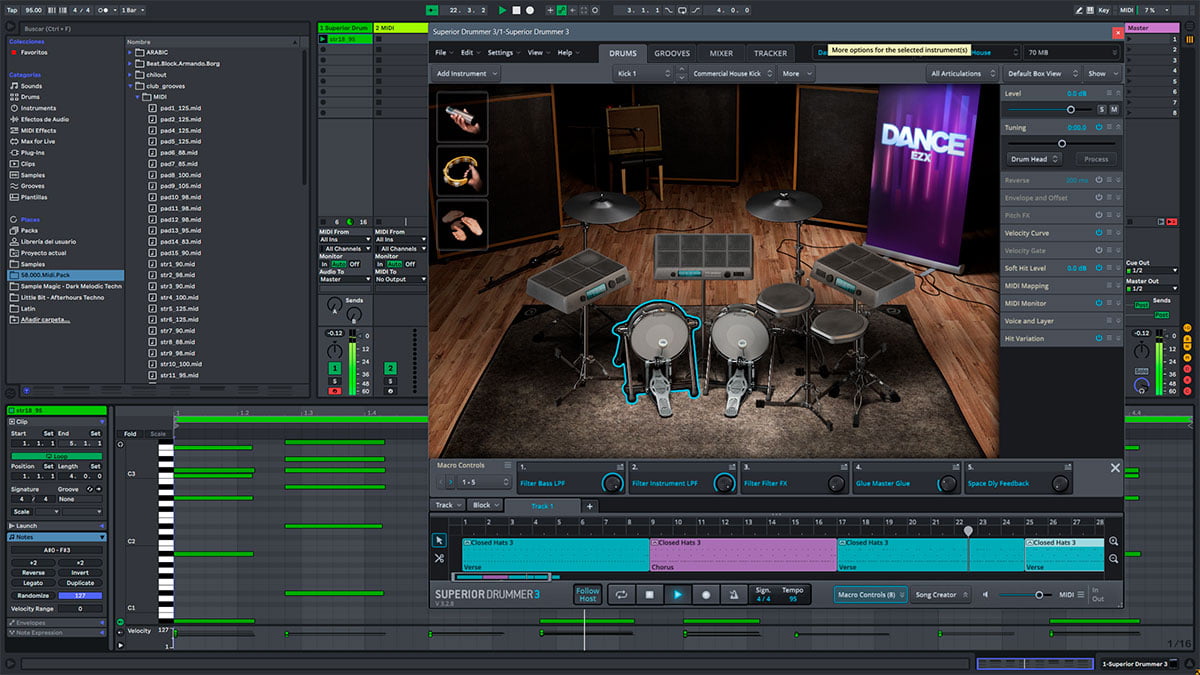Close the Macro Controls panel
The height and width of the screenshot is (675, 1200).
click(x=1115, y=467)
